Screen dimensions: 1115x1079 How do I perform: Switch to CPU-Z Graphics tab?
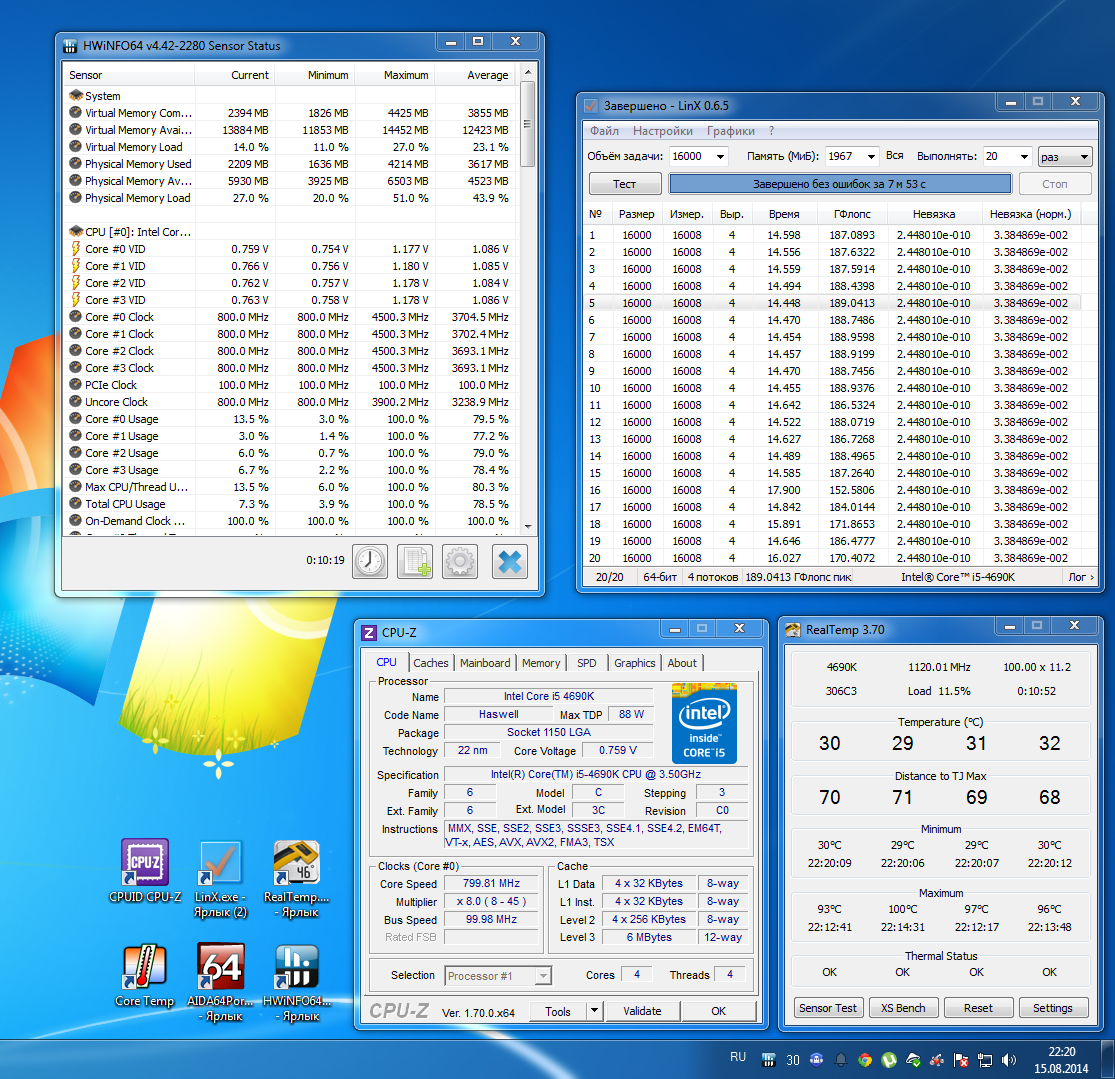click(634, 663)
